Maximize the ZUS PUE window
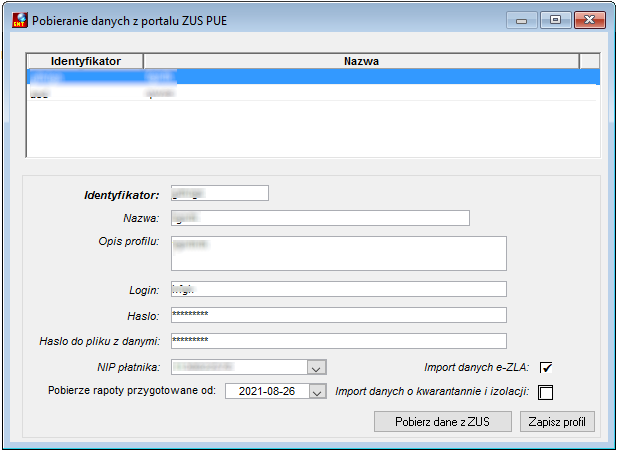Screen dimensions: 617x451 coord(555,20)
